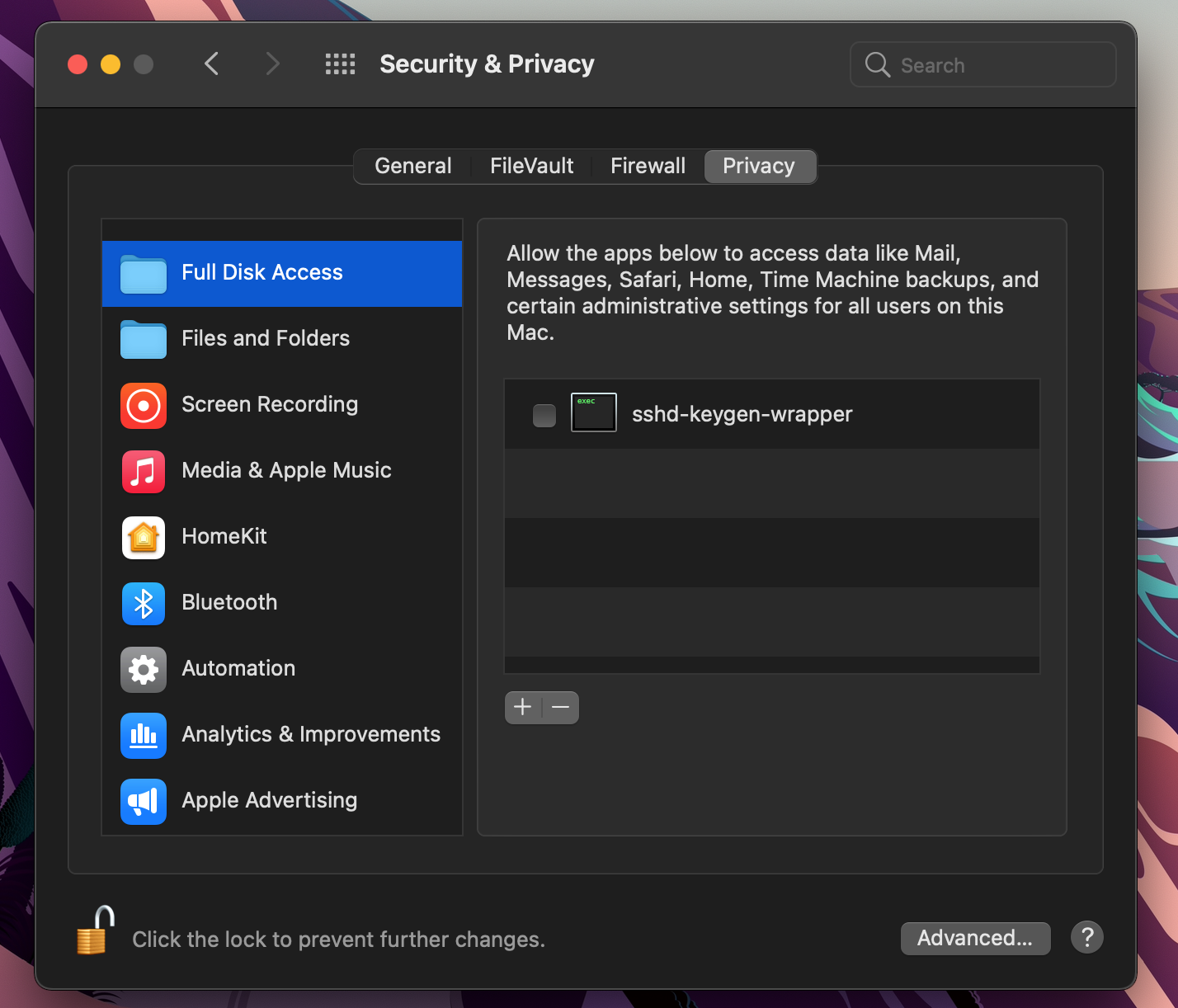Click the lock to prevent further changes
1178x1008 pixels.
95,930
